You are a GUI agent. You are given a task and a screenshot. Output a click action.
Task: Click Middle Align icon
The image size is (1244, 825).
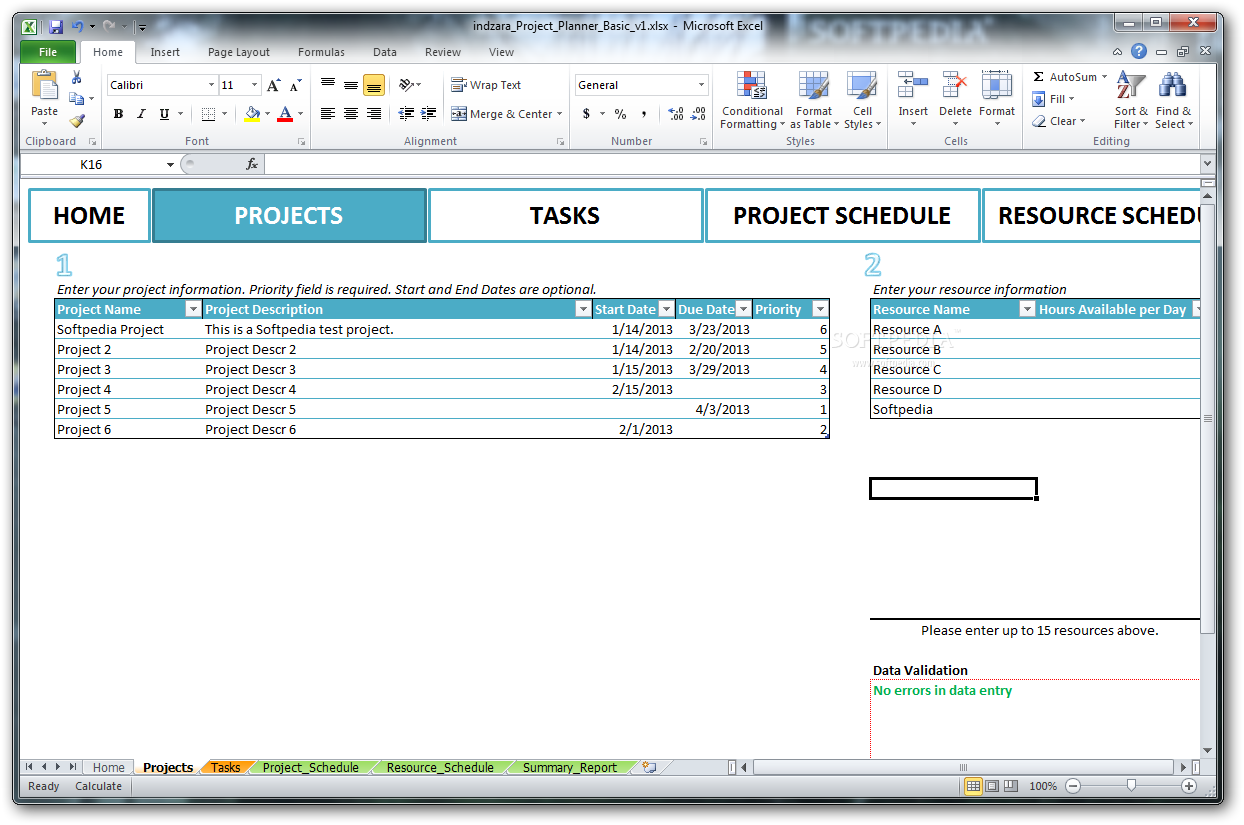(x=351, y=85)
